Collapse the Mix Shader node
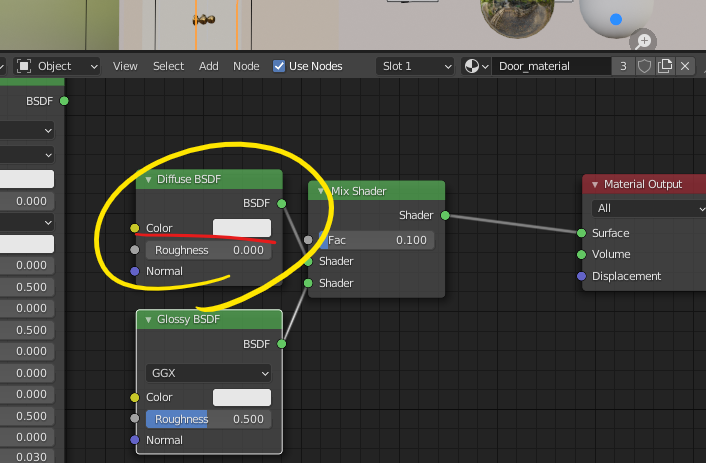The height and width of the screenshot is (463, 706). click(x=321, y=191)
